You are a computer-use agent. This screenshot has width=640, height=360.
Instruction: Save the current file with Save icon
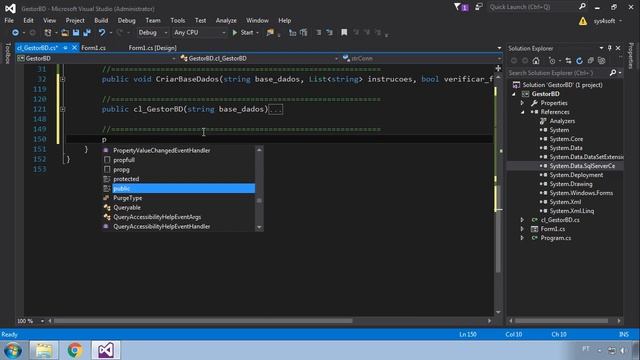pyautogui.click(x=76, y=33)
